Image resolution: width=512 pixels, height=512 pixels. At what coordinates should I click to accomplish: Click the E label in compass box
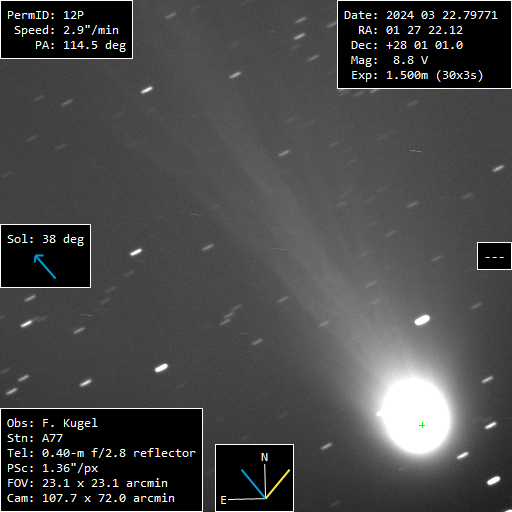tap(224, 500)
